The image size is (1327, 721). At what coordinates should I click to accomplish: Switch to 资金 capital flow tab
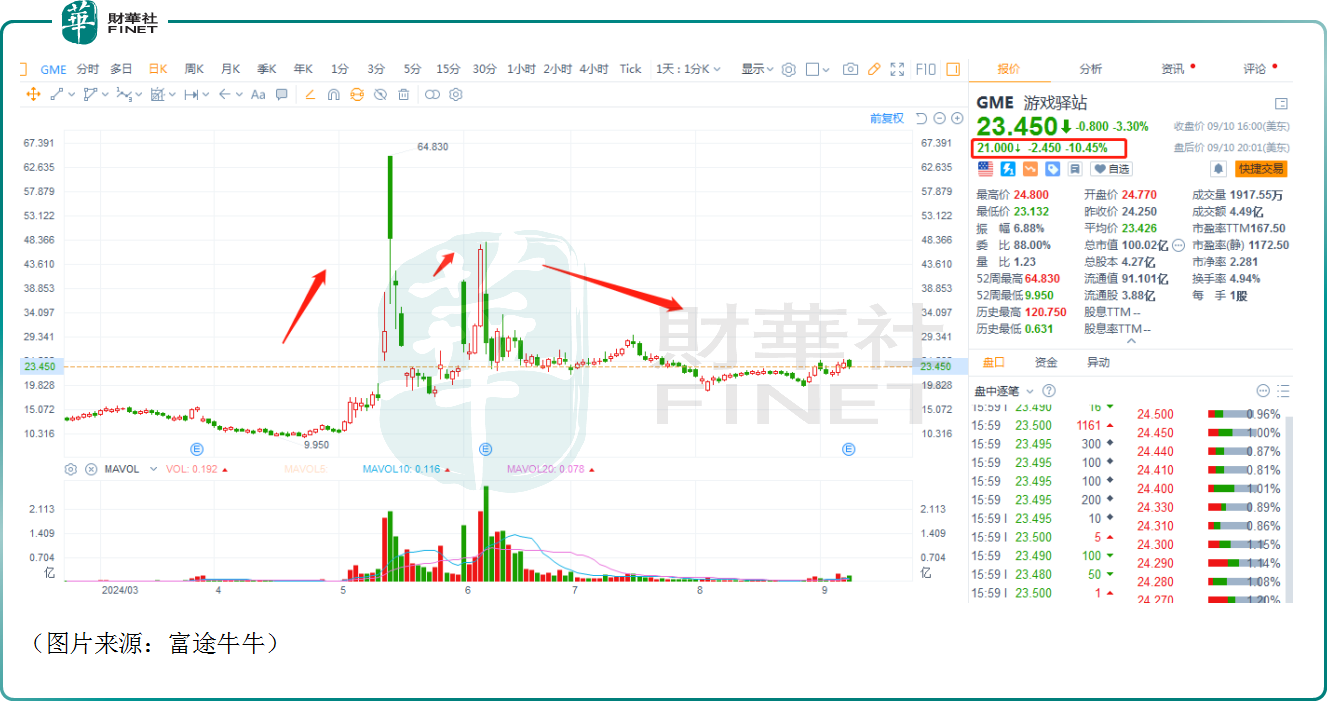pos(1046,362)
